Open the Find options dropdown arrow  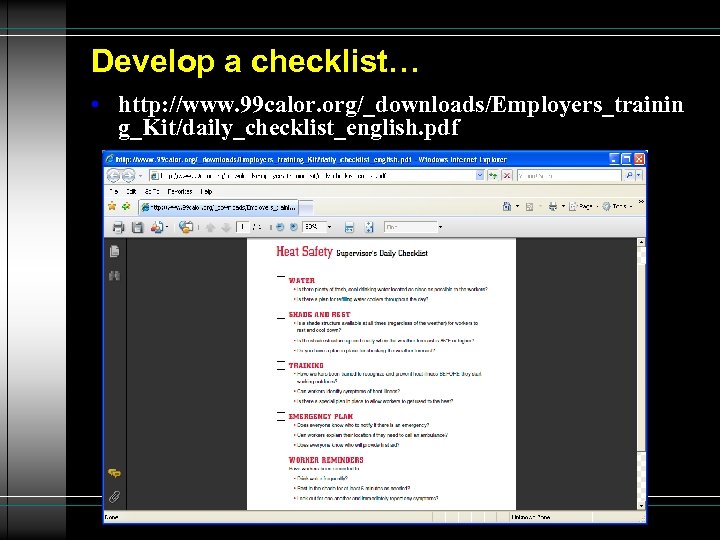(x=440, y=227)
